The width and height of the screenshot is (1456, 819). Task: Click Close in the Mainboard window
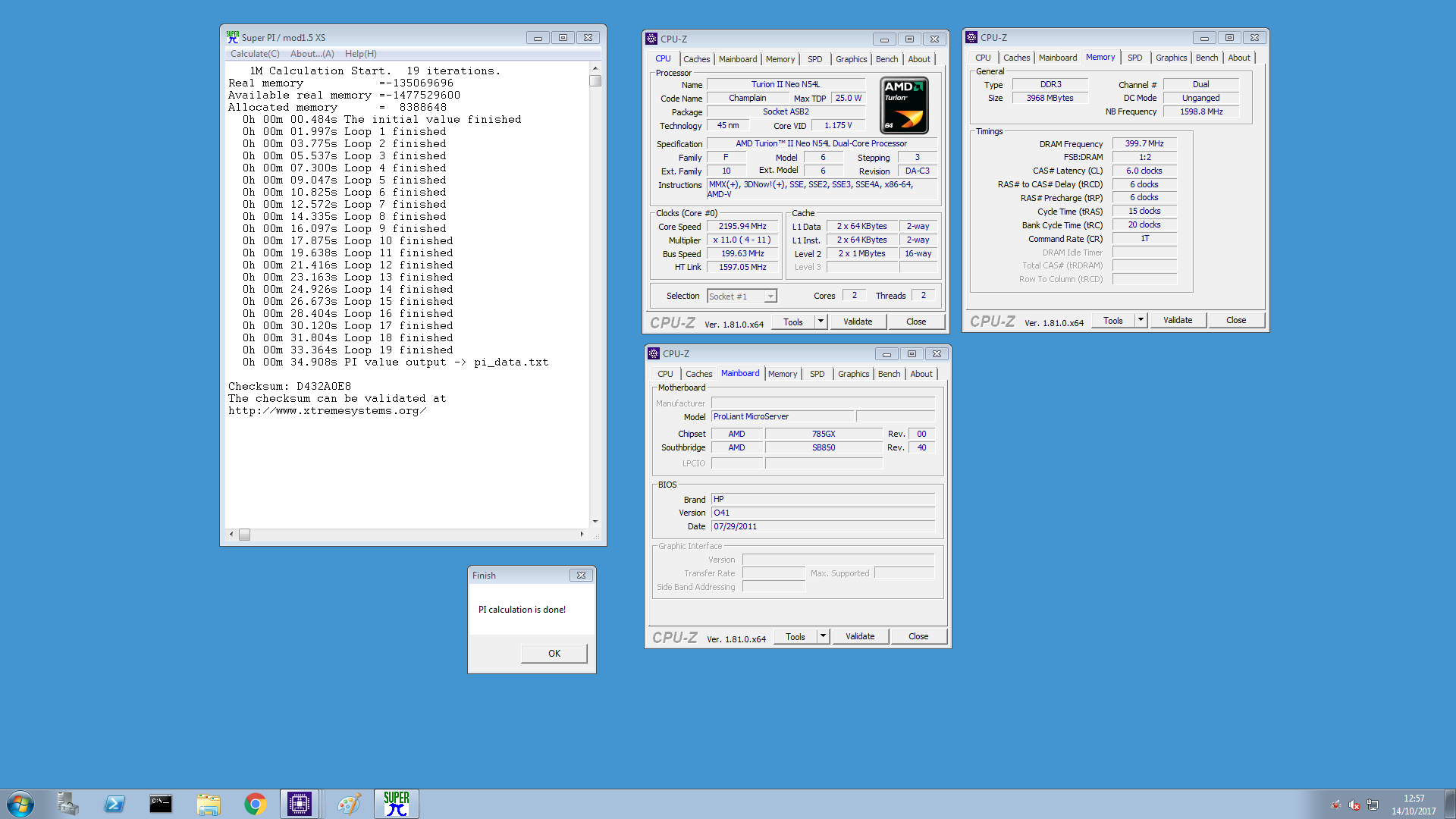918,636
